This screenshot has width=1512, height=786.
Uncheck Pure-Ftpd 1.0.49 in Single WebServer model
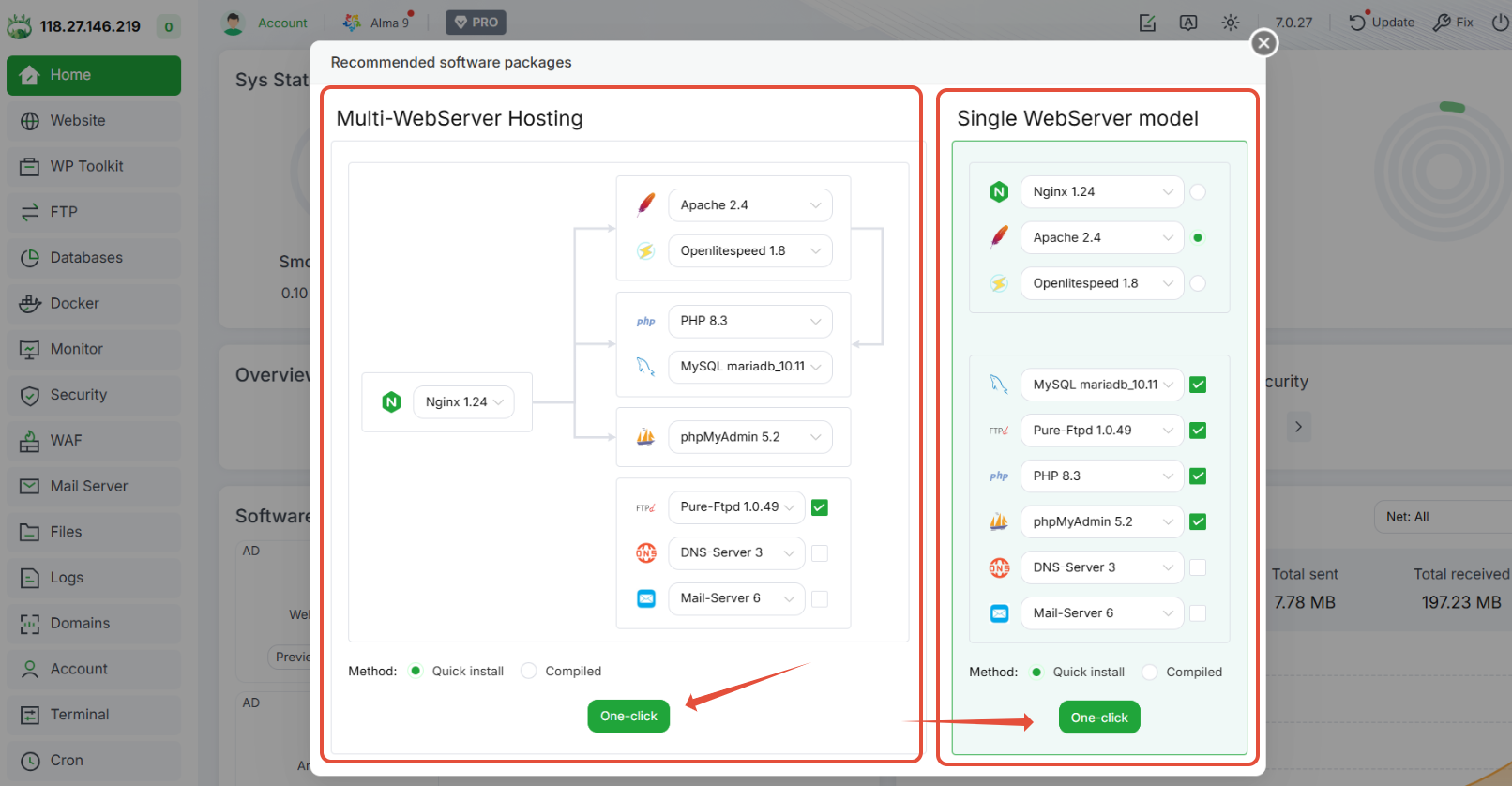pos(1198,431)
